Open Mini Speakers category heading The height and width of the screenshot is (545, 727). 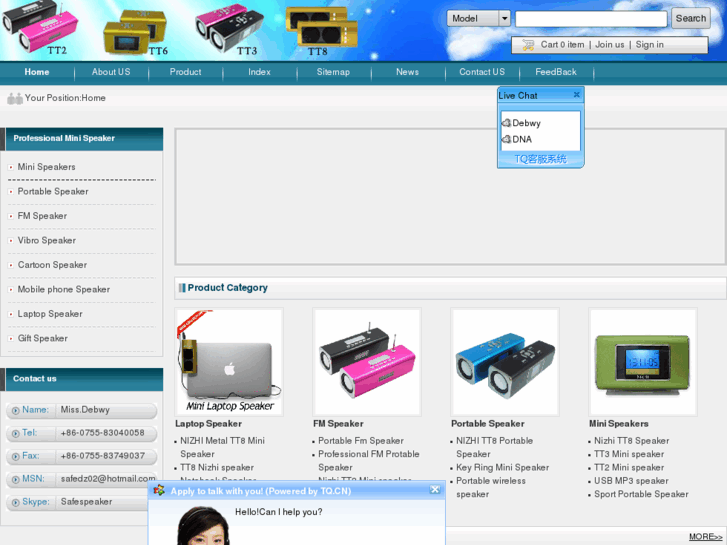point(619,423)
